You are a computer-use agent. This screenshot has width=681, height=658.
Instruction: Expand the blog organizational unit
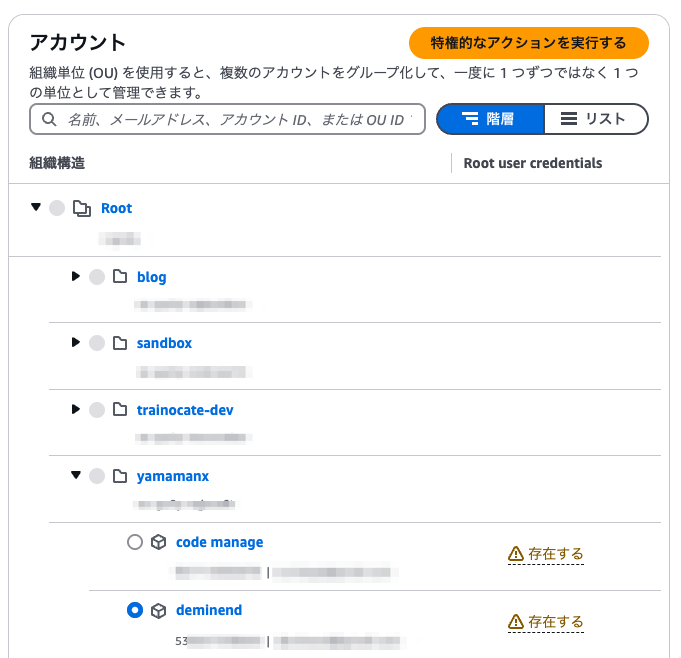coord(76,276)
